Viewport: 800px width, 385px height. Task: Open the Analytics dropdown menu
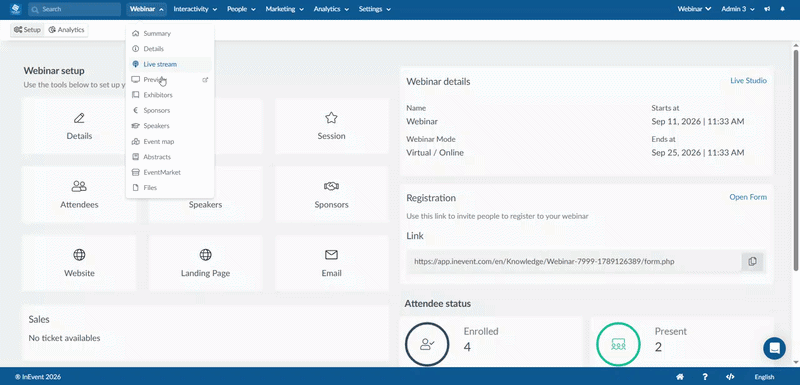(331, 9)
